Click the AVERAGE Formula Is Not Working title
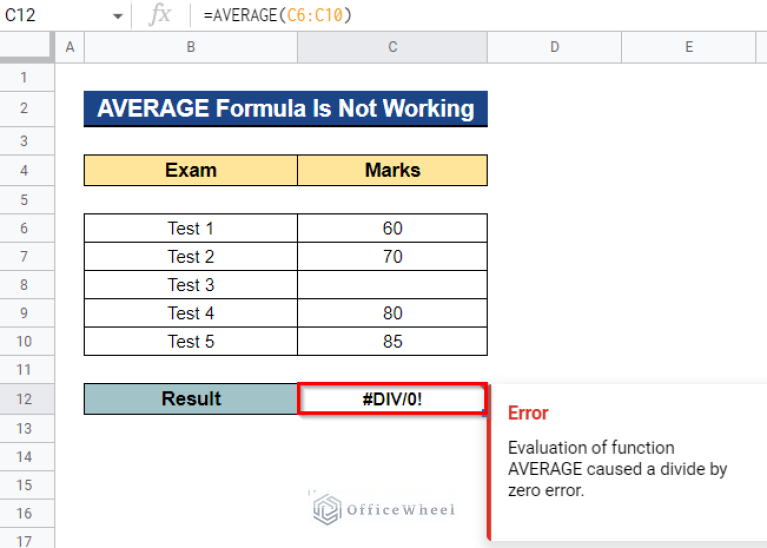767x548 pixels. tap(285, 109)
